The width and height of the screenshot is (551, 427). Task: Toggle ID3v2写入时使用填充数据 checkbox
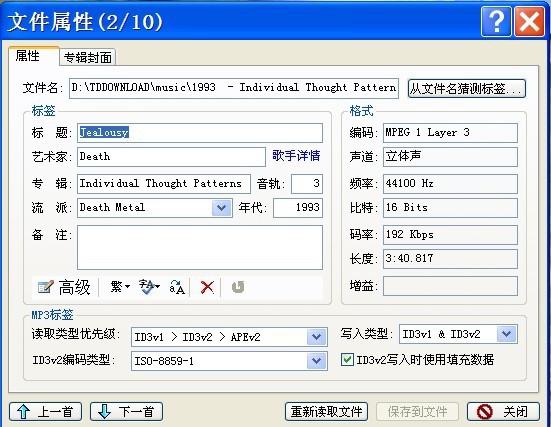pos(347,360)
